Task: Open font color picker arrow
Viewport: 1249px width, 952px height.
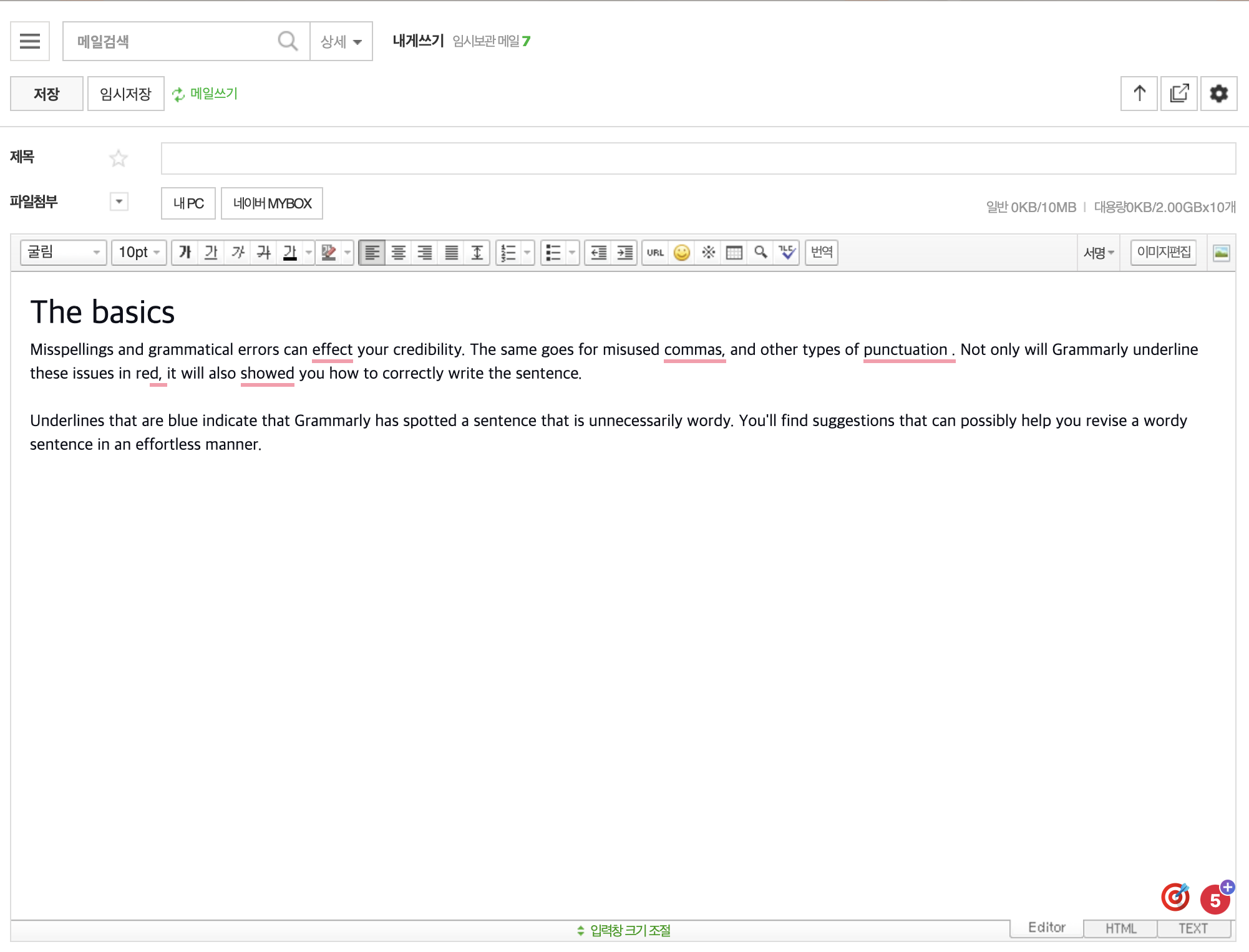Action: pos(309,252)
